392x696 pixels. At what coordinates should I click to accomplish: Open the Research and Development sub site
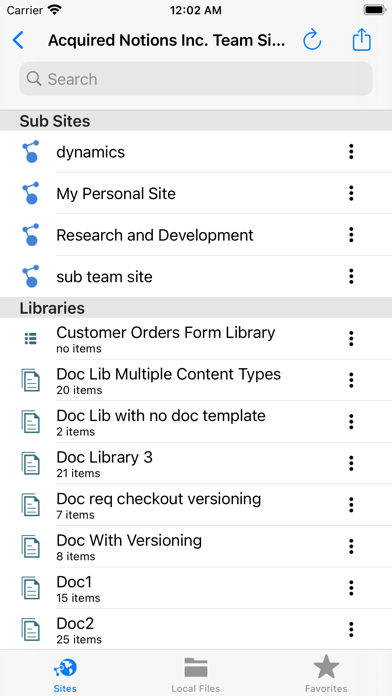(196, 235)
